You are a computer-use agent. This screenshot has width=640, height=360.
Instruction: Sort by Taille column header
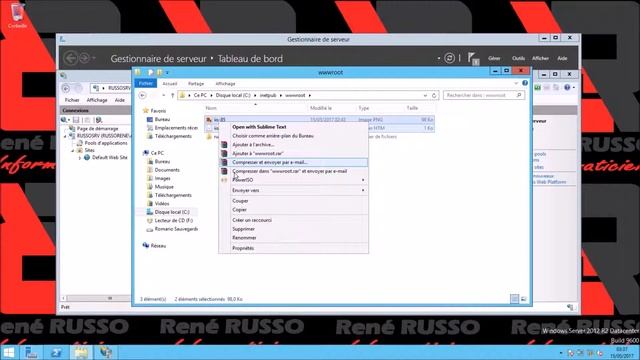pos(412,108)
